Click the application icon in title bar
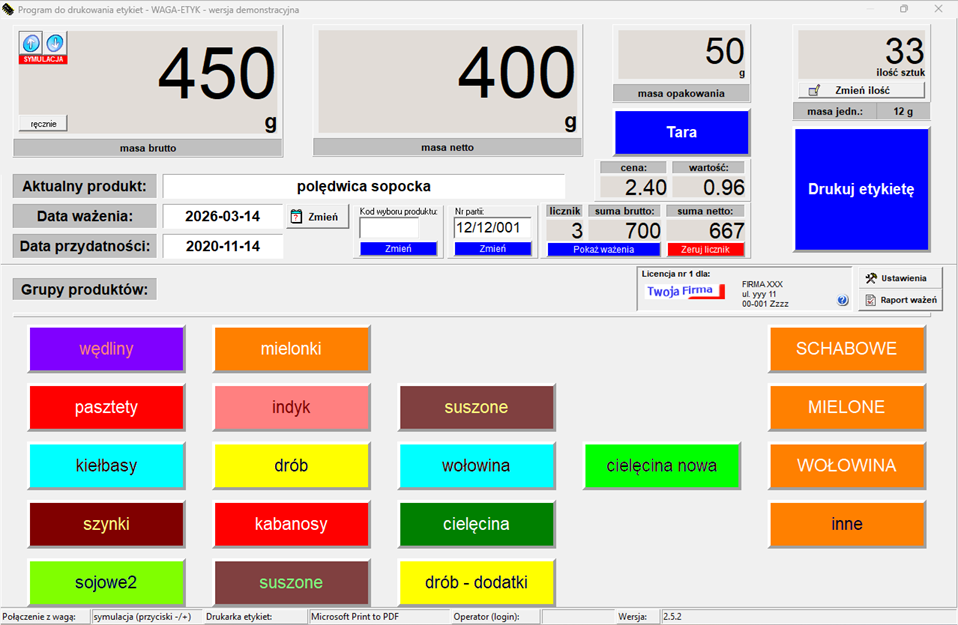This screenshot has width=958, height=625. (x=9, y=9)
